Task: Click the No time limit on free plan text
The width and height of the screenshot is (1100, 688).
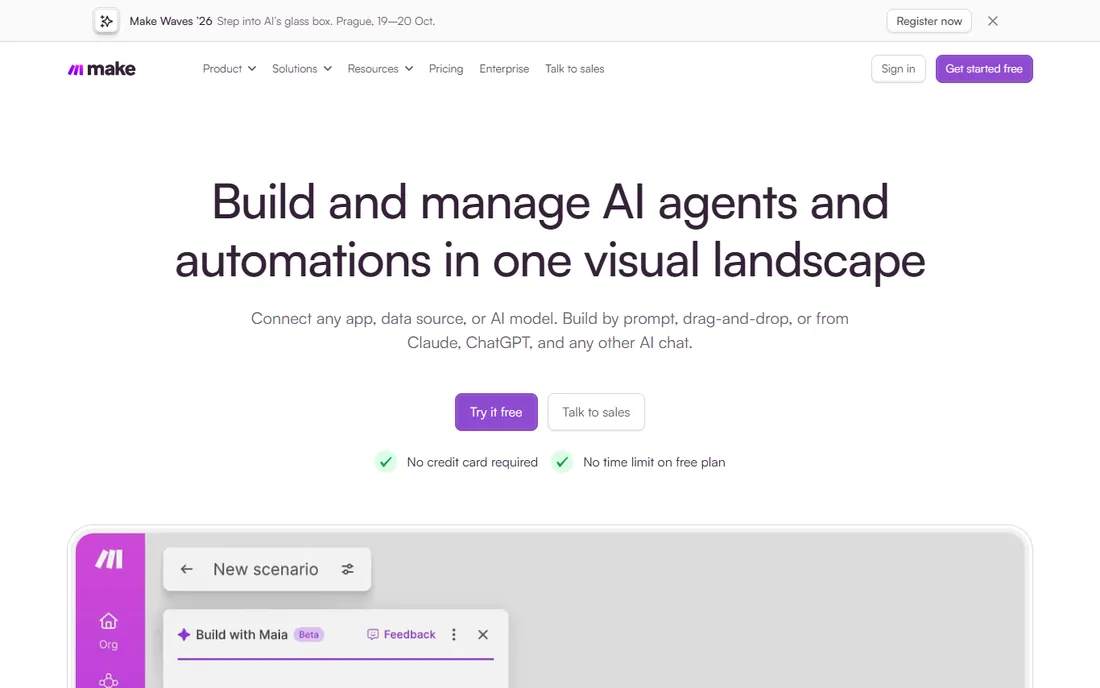Action: tap(654, 462)
